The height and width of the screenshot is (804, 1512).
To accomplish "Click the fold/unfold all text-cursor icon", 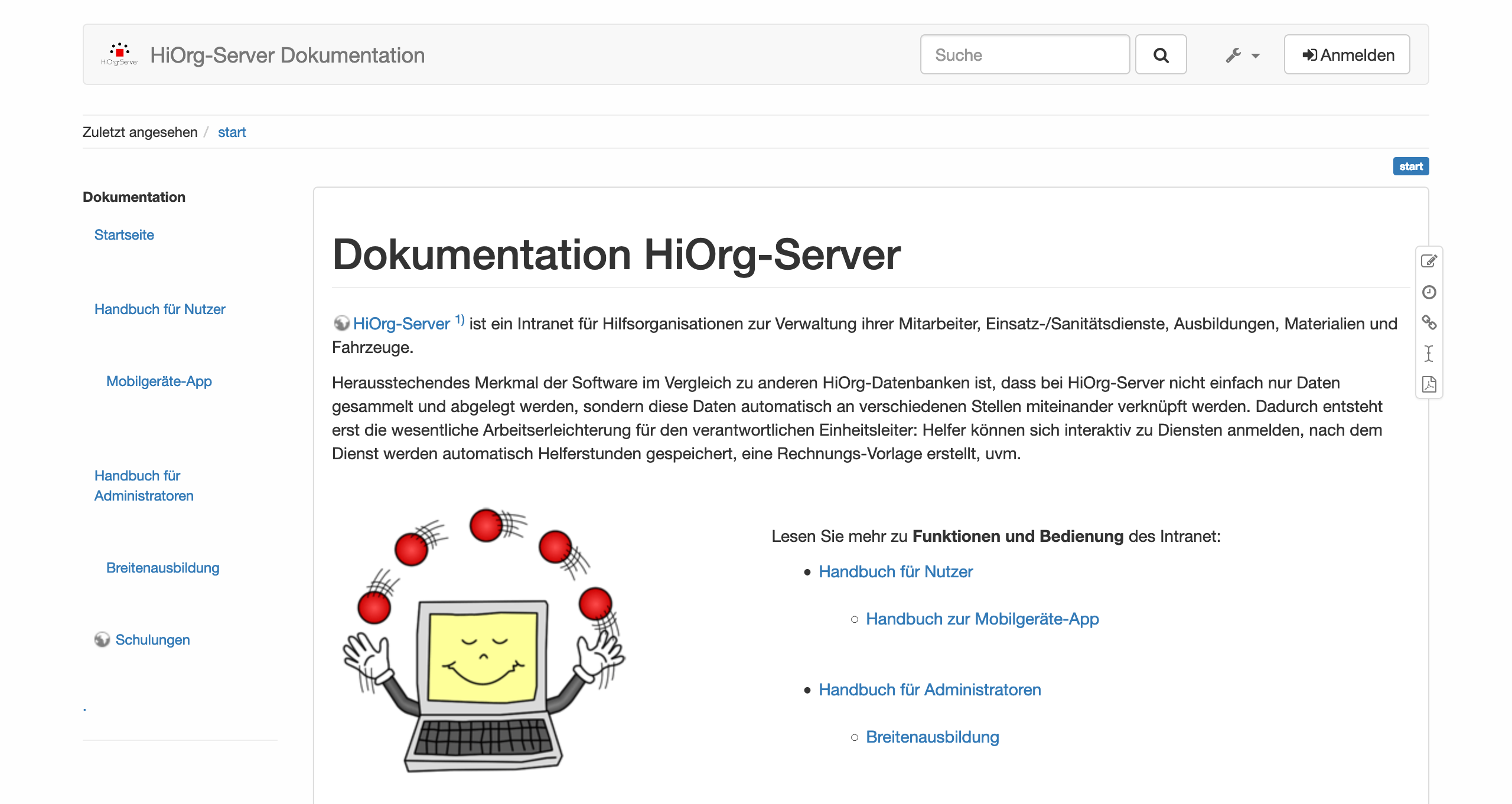I will point(1429,354).
